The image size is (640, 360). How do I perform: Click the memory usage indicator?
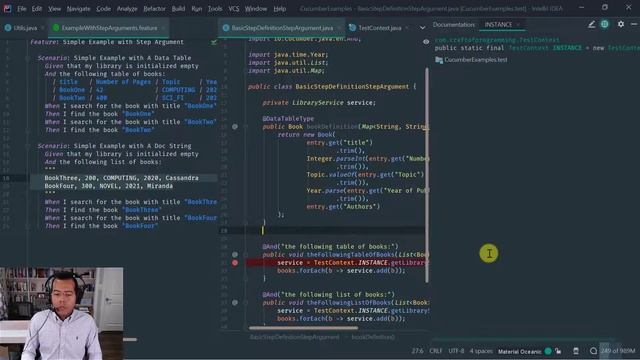[x=618, y=351]
